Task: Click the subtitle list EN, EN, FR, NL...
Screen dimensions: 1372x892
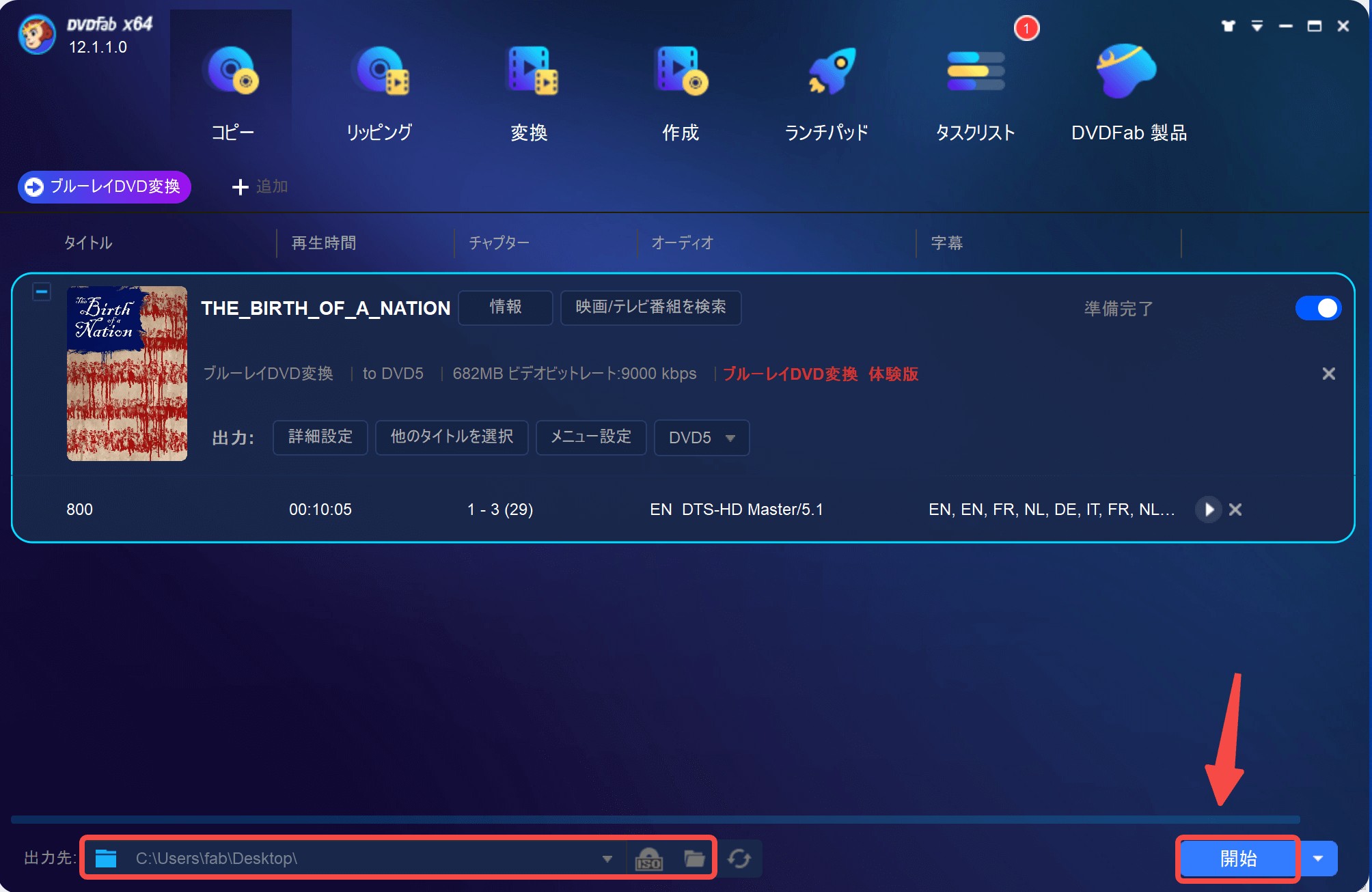Action: (1052, 510)
